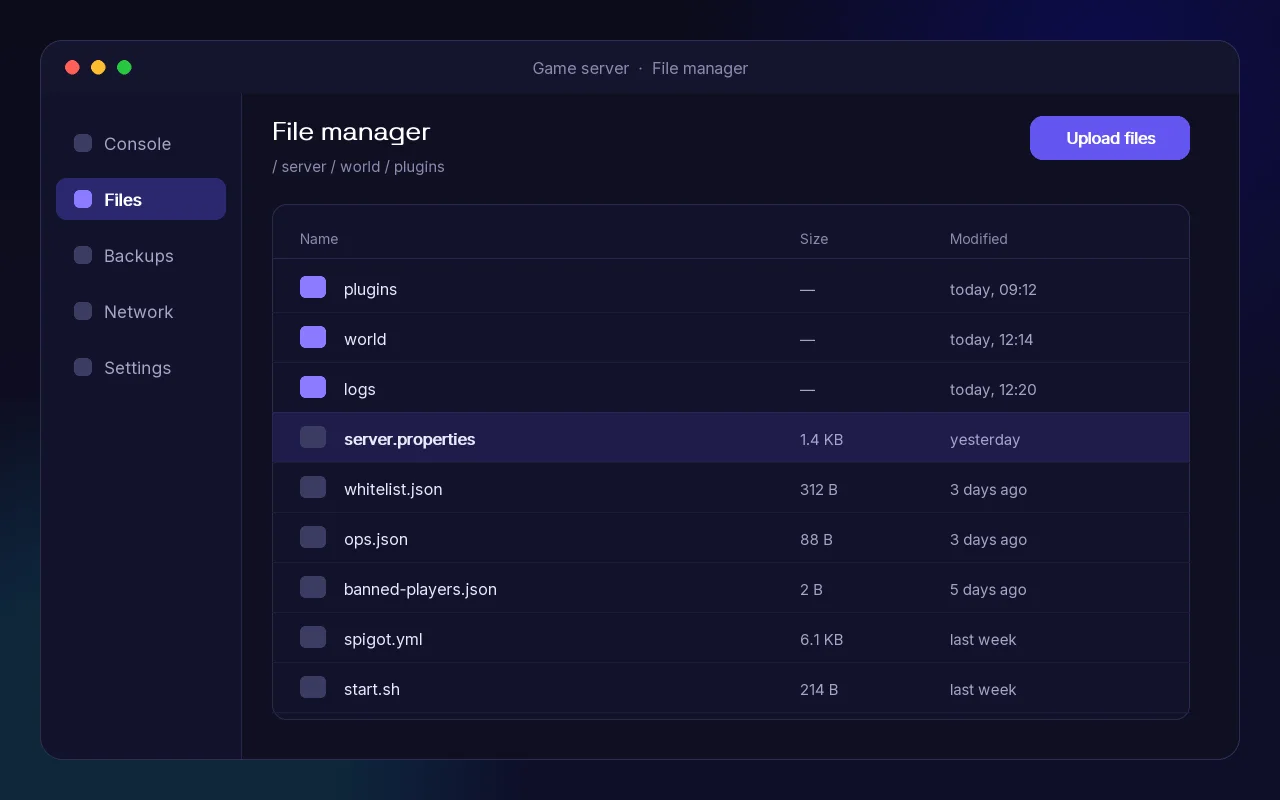Open the logs folder name

[360, 389]
